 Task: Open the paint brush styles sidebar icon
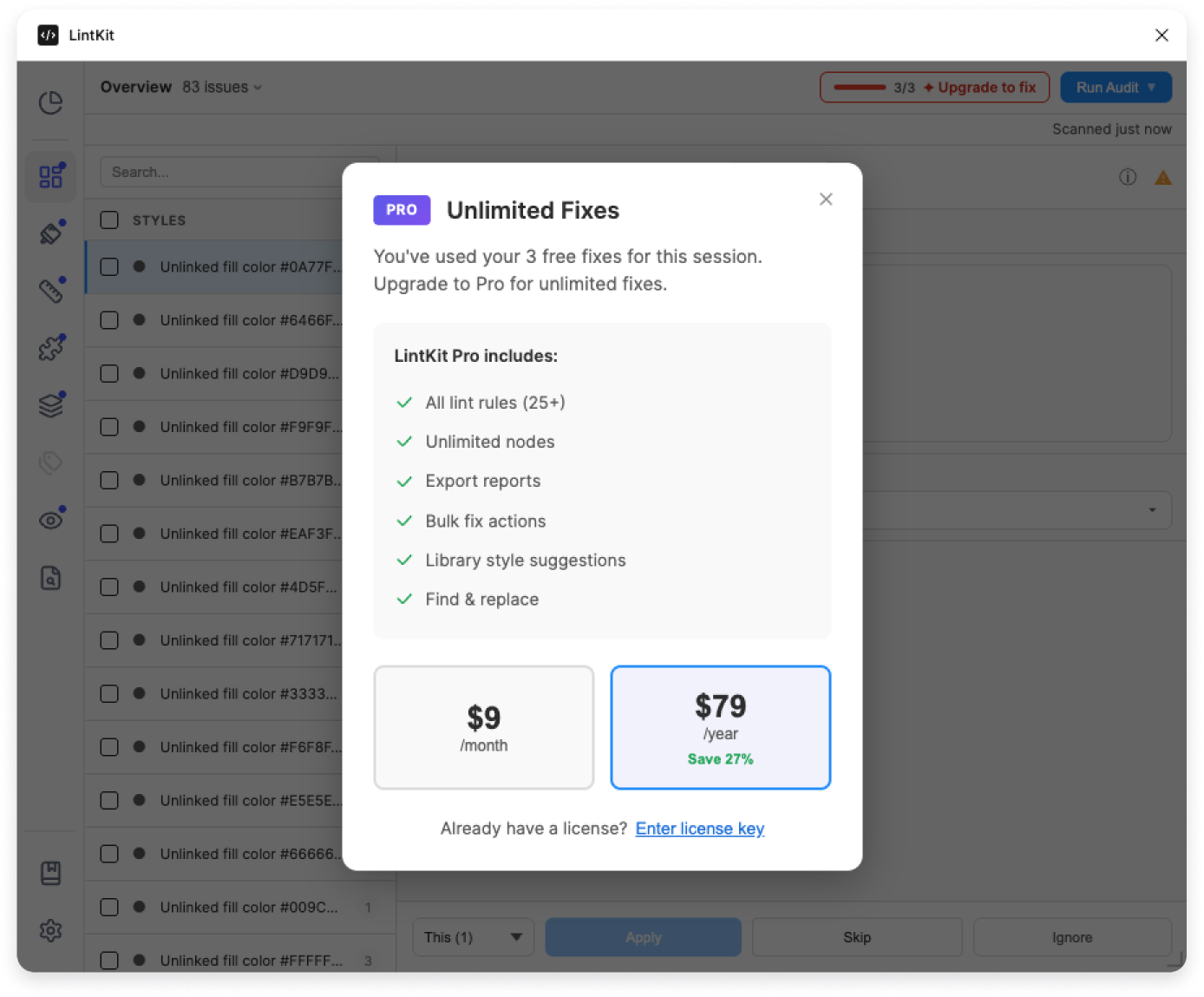click(51, 233)
